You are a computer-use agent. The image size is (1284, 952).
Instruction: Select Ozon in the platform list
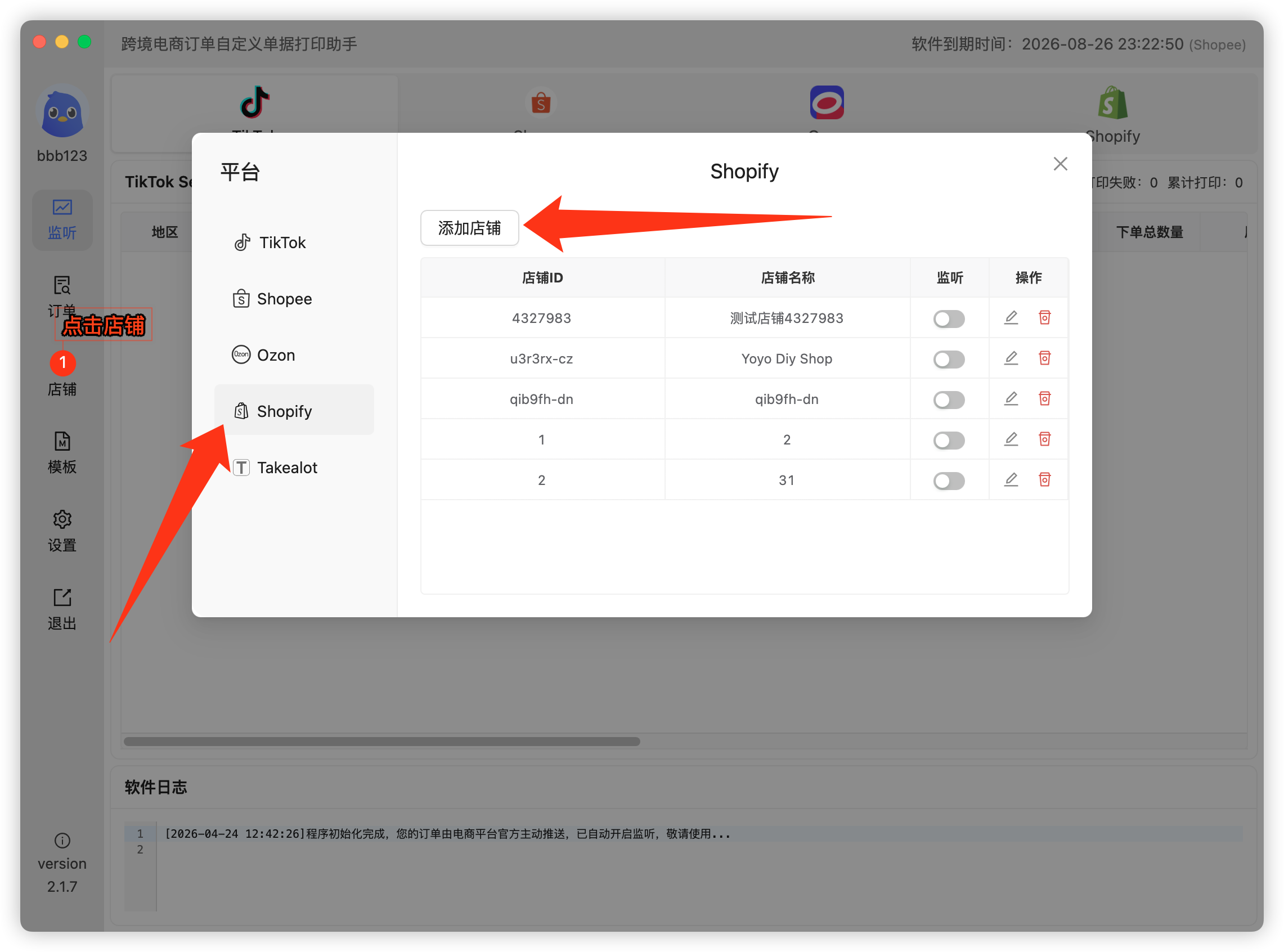(294, 355)
